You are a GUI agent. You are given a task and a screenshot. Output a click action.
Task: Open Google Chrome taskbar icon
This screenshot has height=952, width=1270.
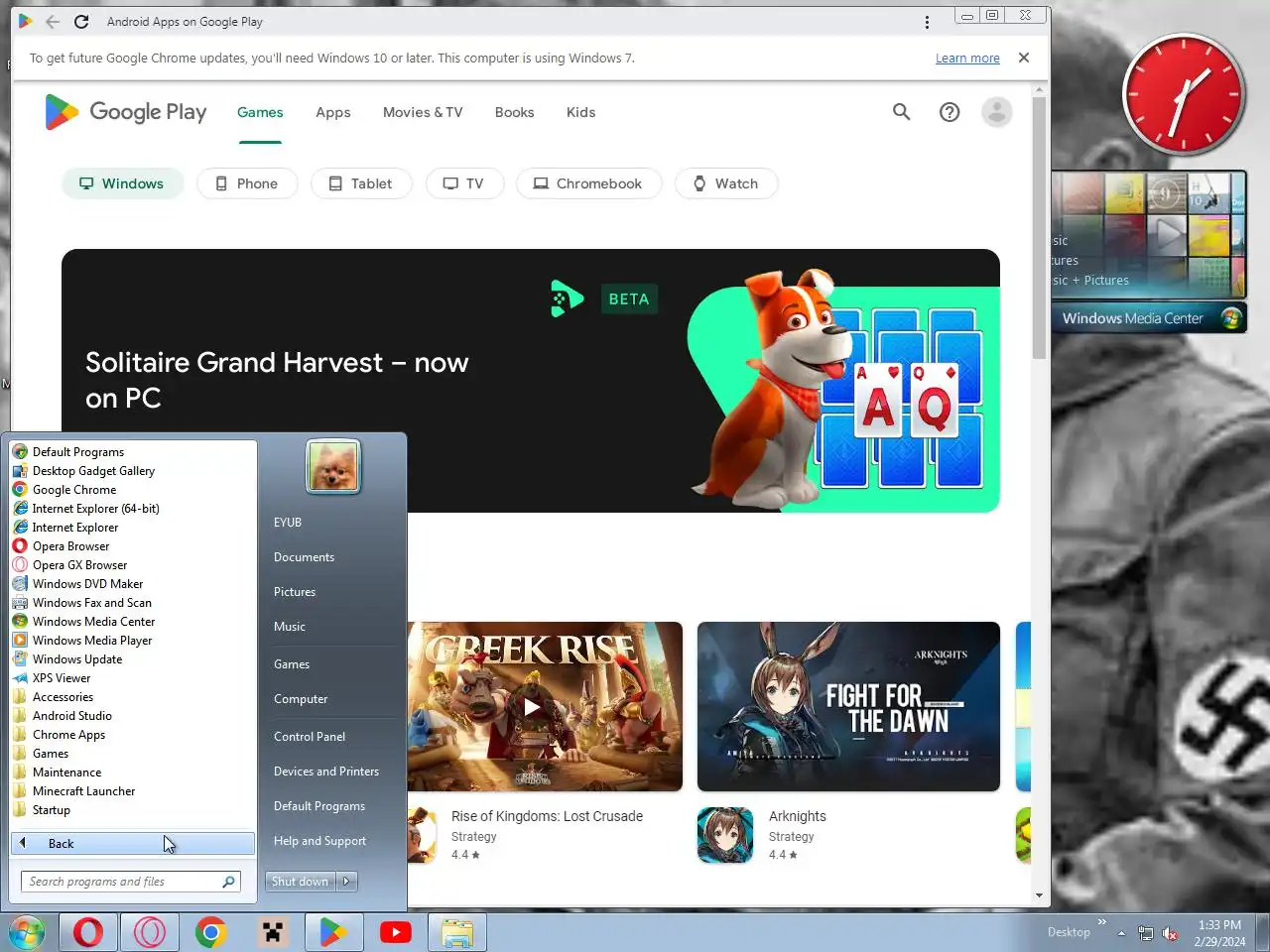(x=210, y=932)
